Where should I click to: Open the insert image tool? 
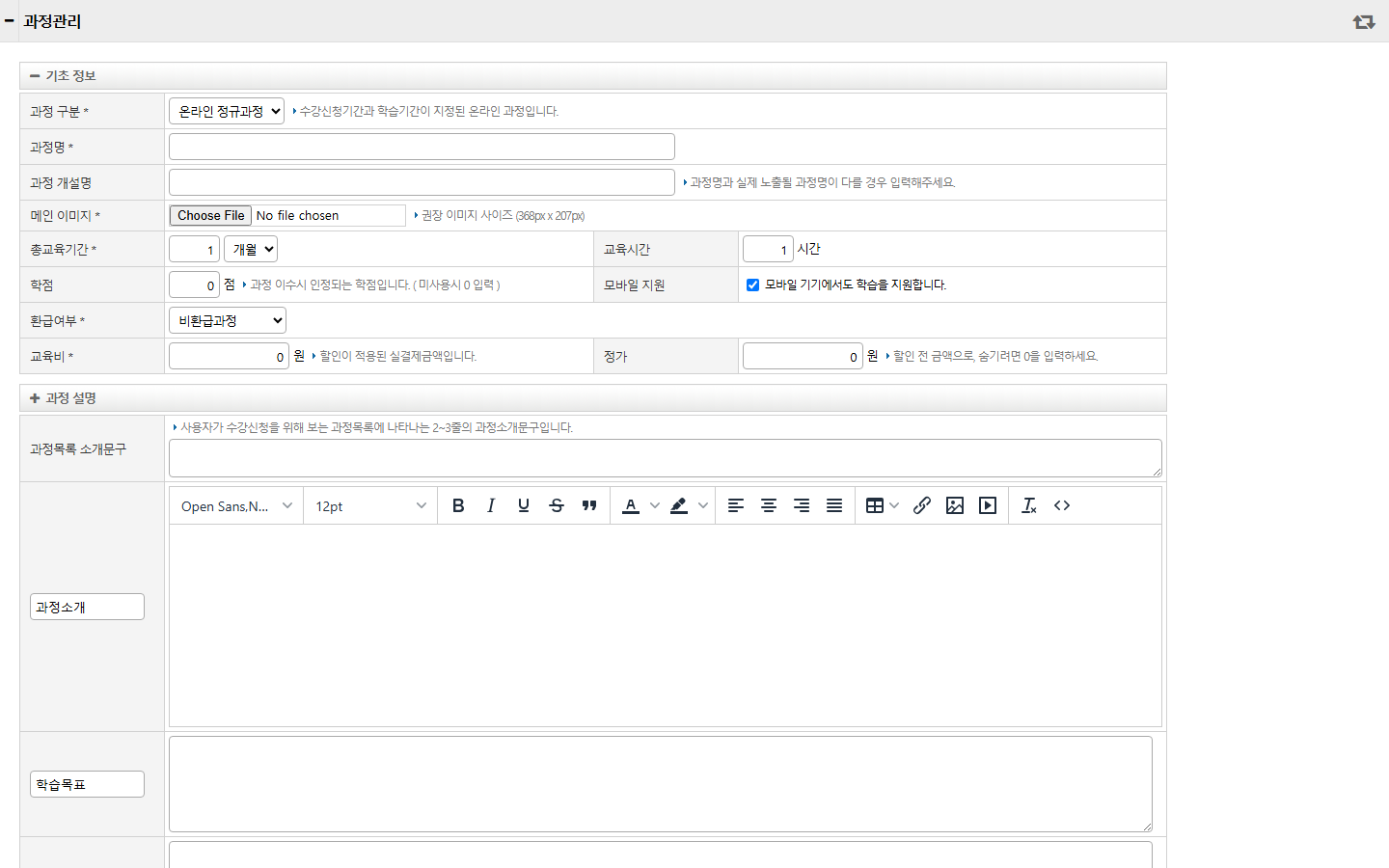point(955,505)
